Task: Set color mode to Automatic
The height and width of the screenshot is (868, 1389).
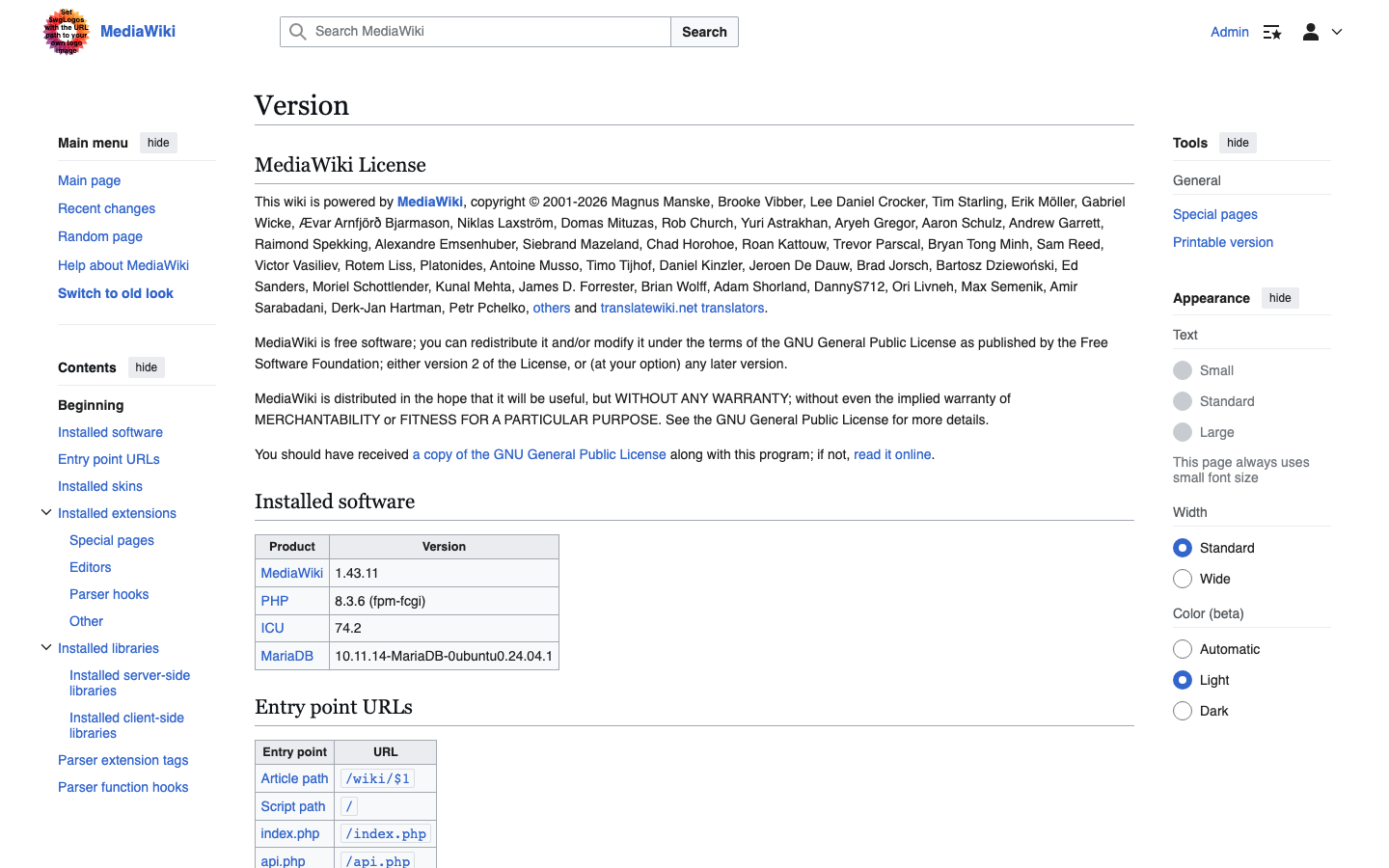Action: pyautogui.click(x=1183, y=649)
